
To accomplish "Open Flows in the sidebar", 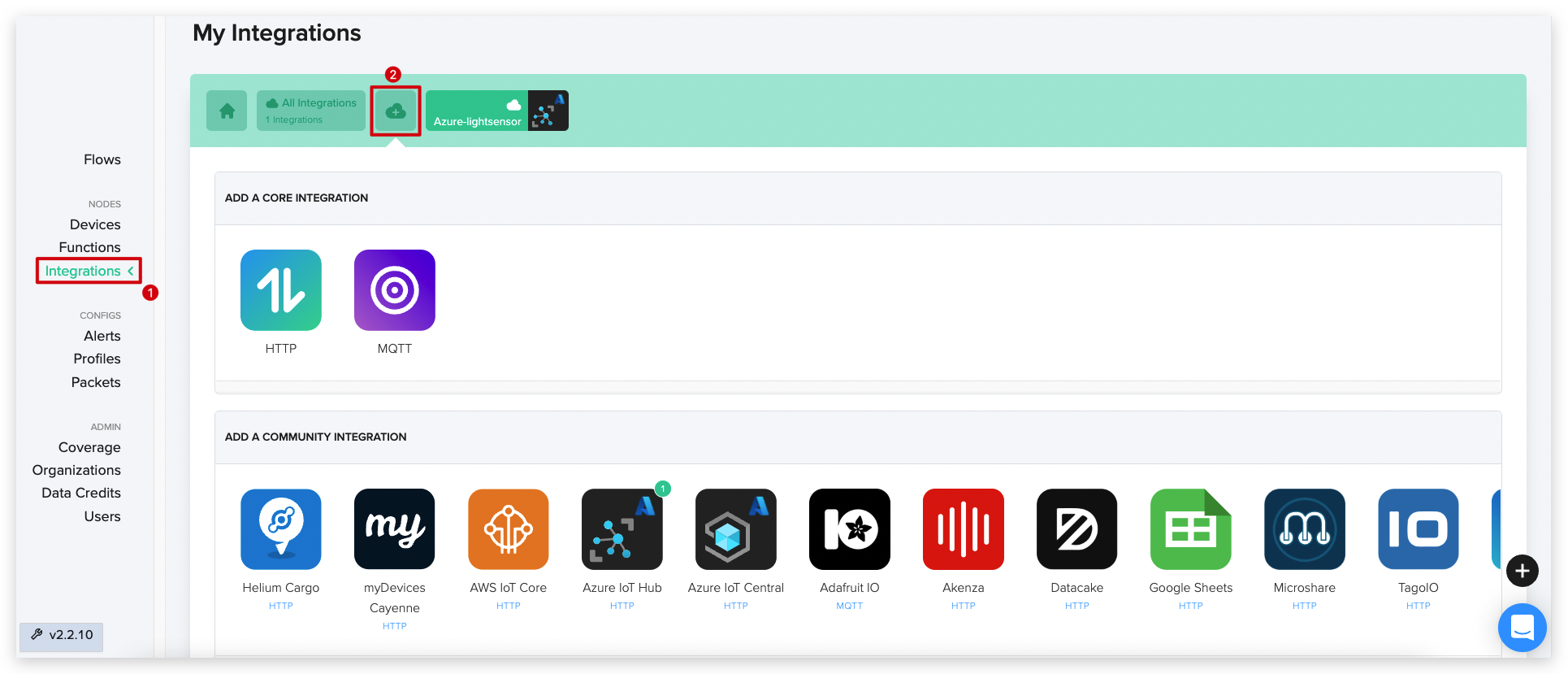I will click(102, 159).
